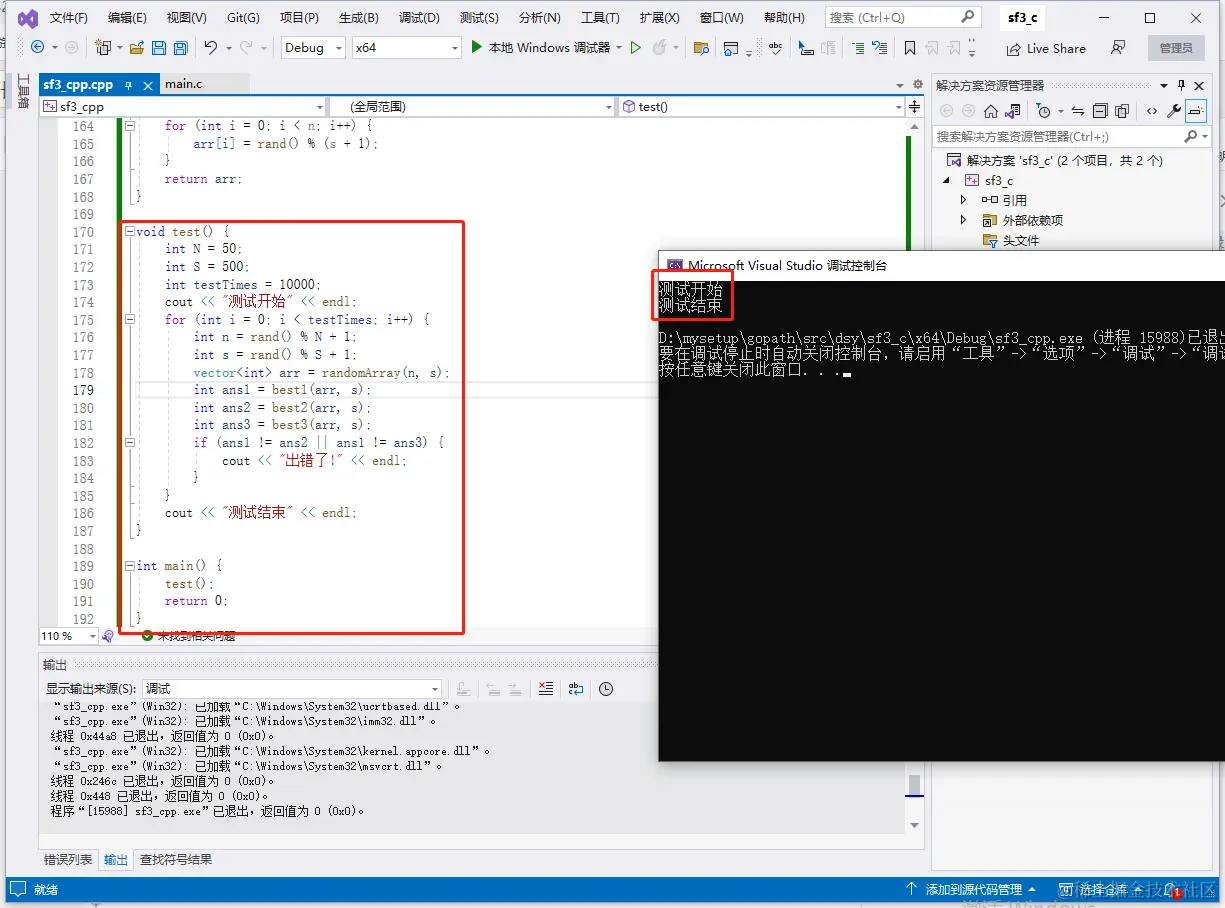The width and height of the screenshot is (1225, 908).
Task: Click the Open File folder icon
Action: (x=137, y=47)
